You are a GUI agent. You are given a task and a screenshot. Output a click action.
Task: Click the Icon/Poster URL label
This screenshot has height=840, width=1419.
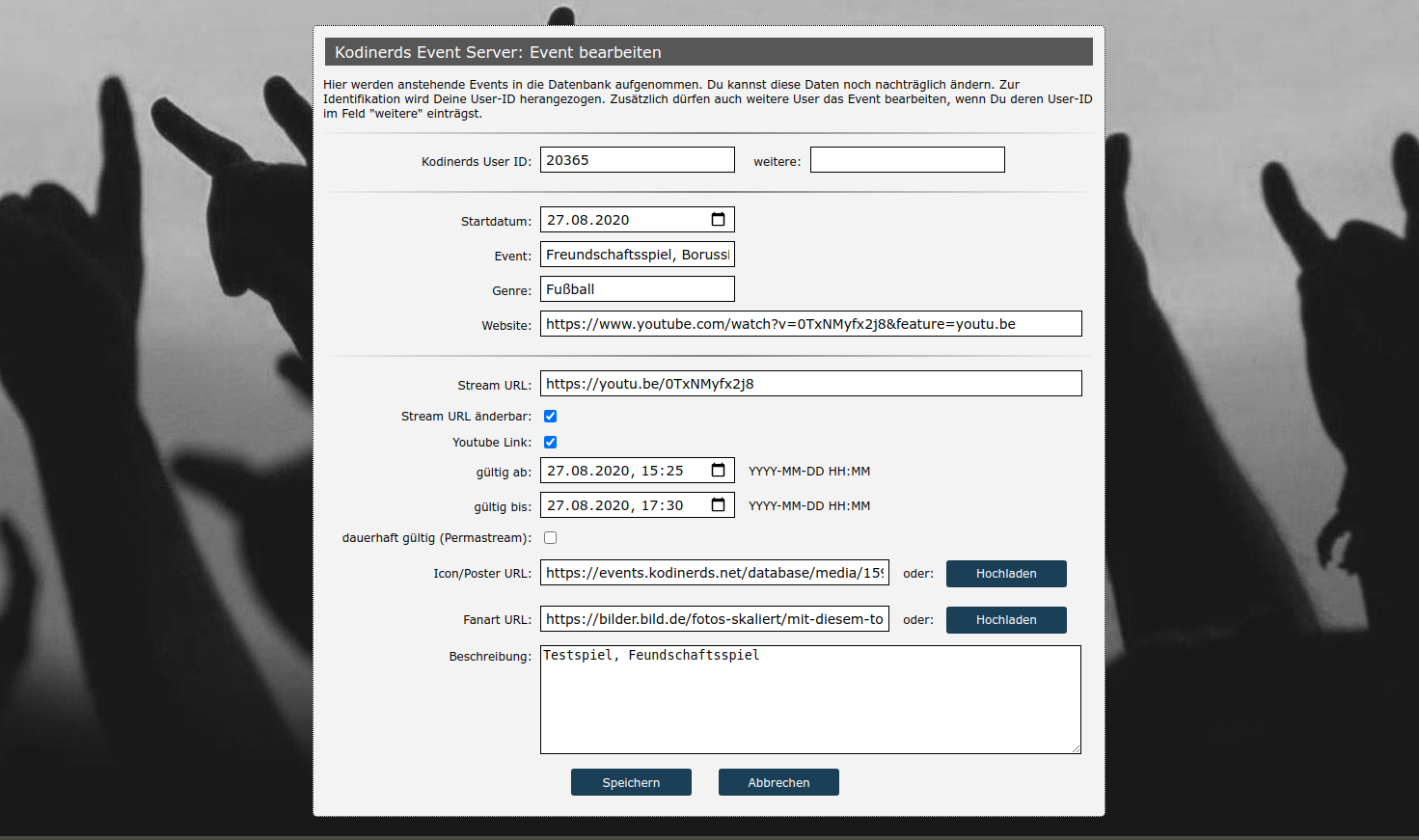pyautogui.click(x=482, y=574)
